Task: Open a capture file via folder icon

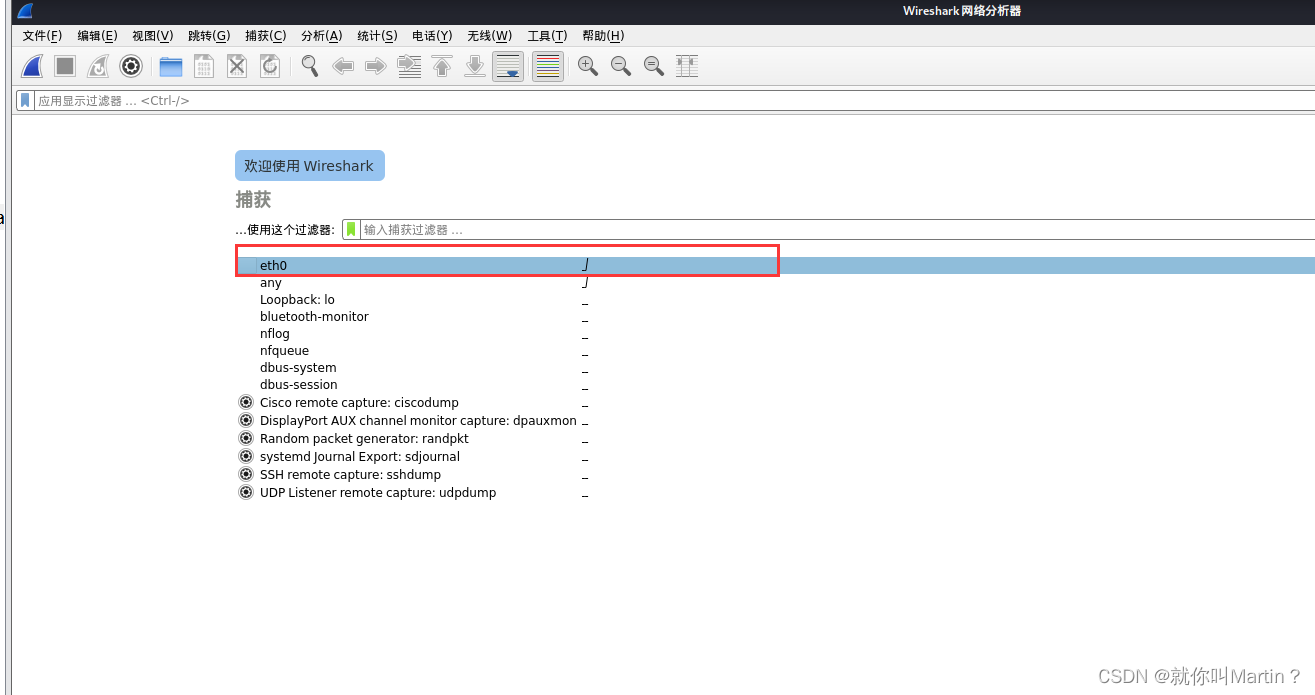Action: coord(171,66)
